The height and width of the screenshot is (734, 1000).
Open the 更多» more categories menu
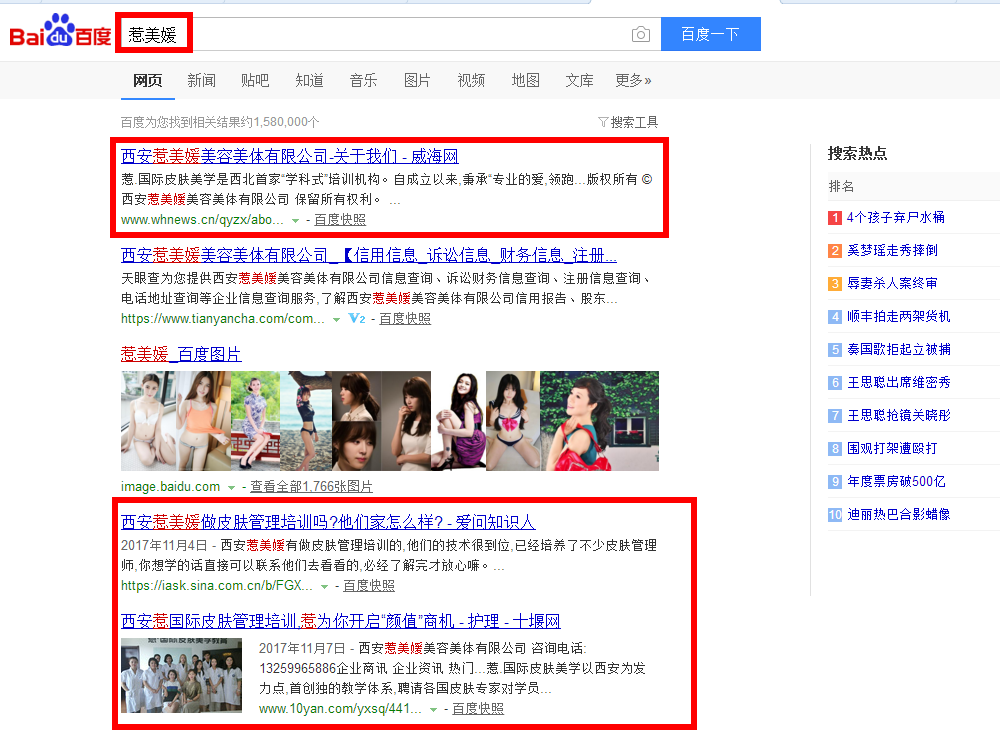point(633,80)
